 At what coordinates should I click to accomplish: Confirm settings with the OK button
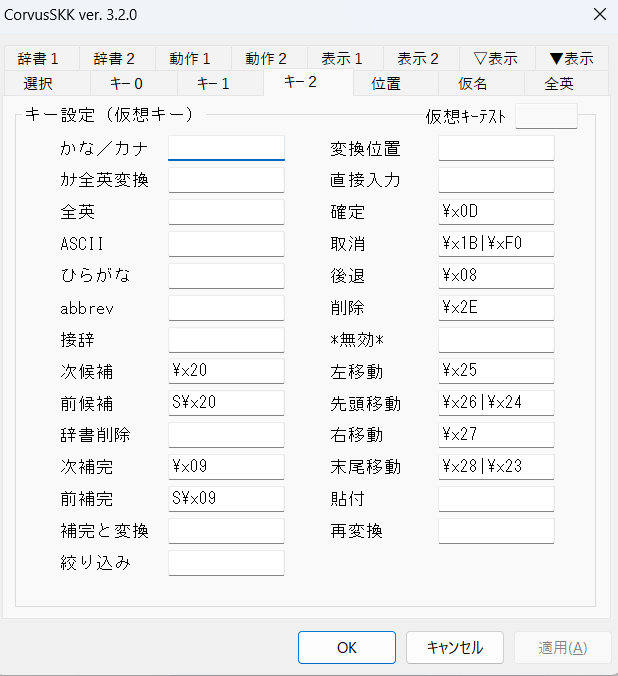[x=347, y=648]
